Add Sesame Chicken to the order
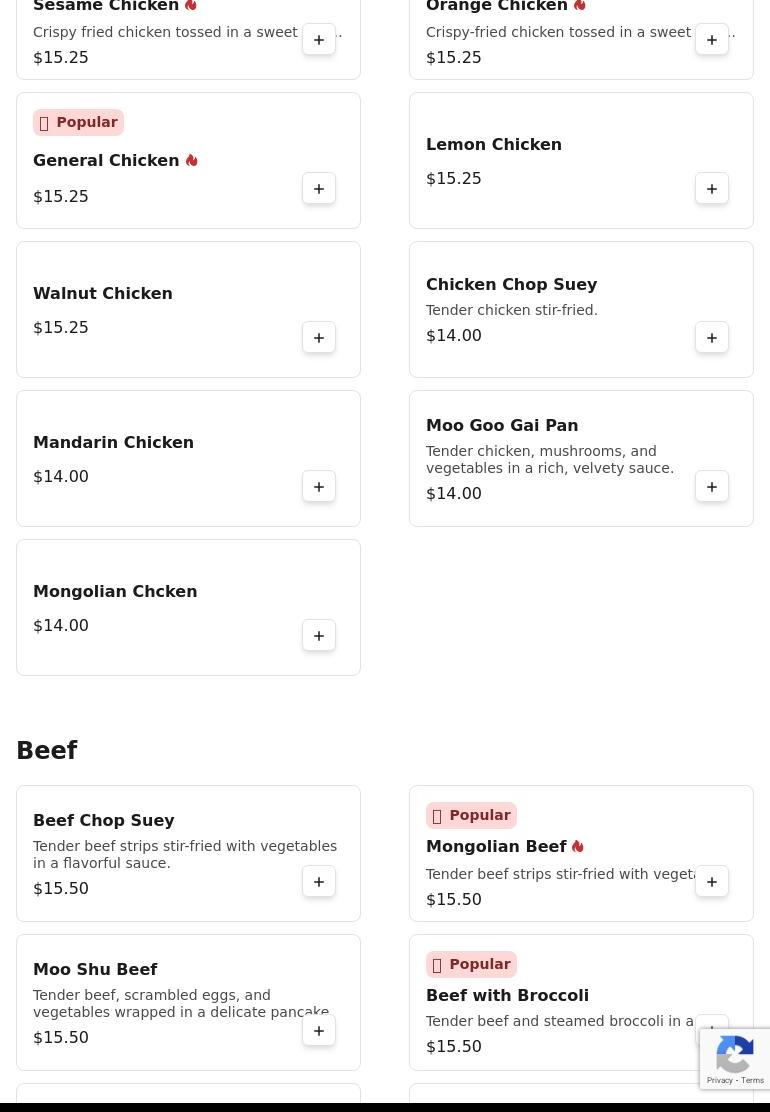This screenshot has height=1112, width=770. click(319, 40)
